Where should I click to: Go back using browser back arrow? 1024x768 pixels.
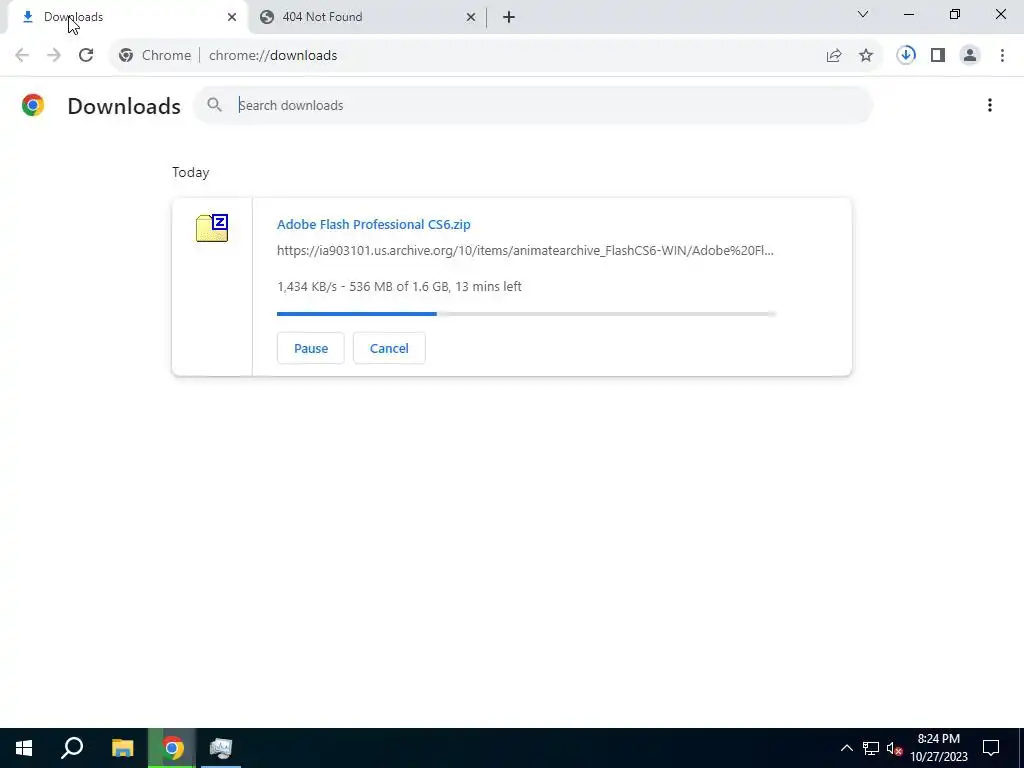tap(22, 56)
